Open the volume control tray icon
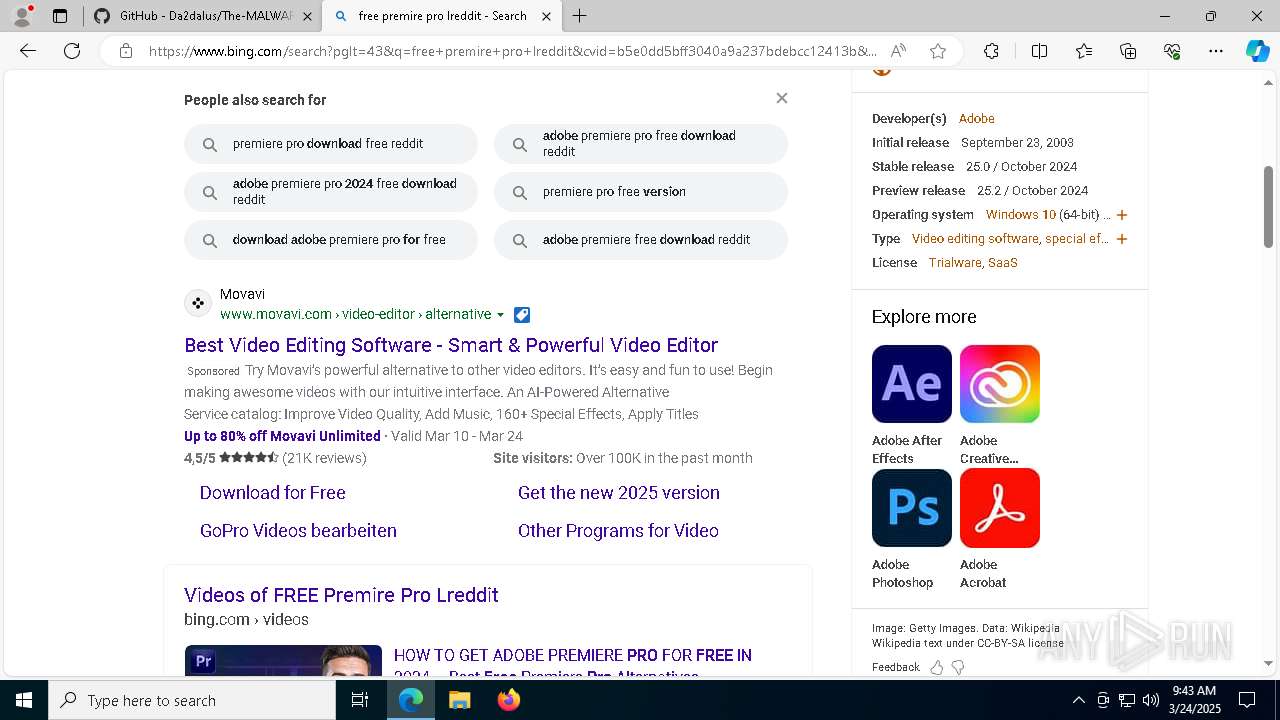Viewport: 1280px width, 720px height. click(1151, 700)
